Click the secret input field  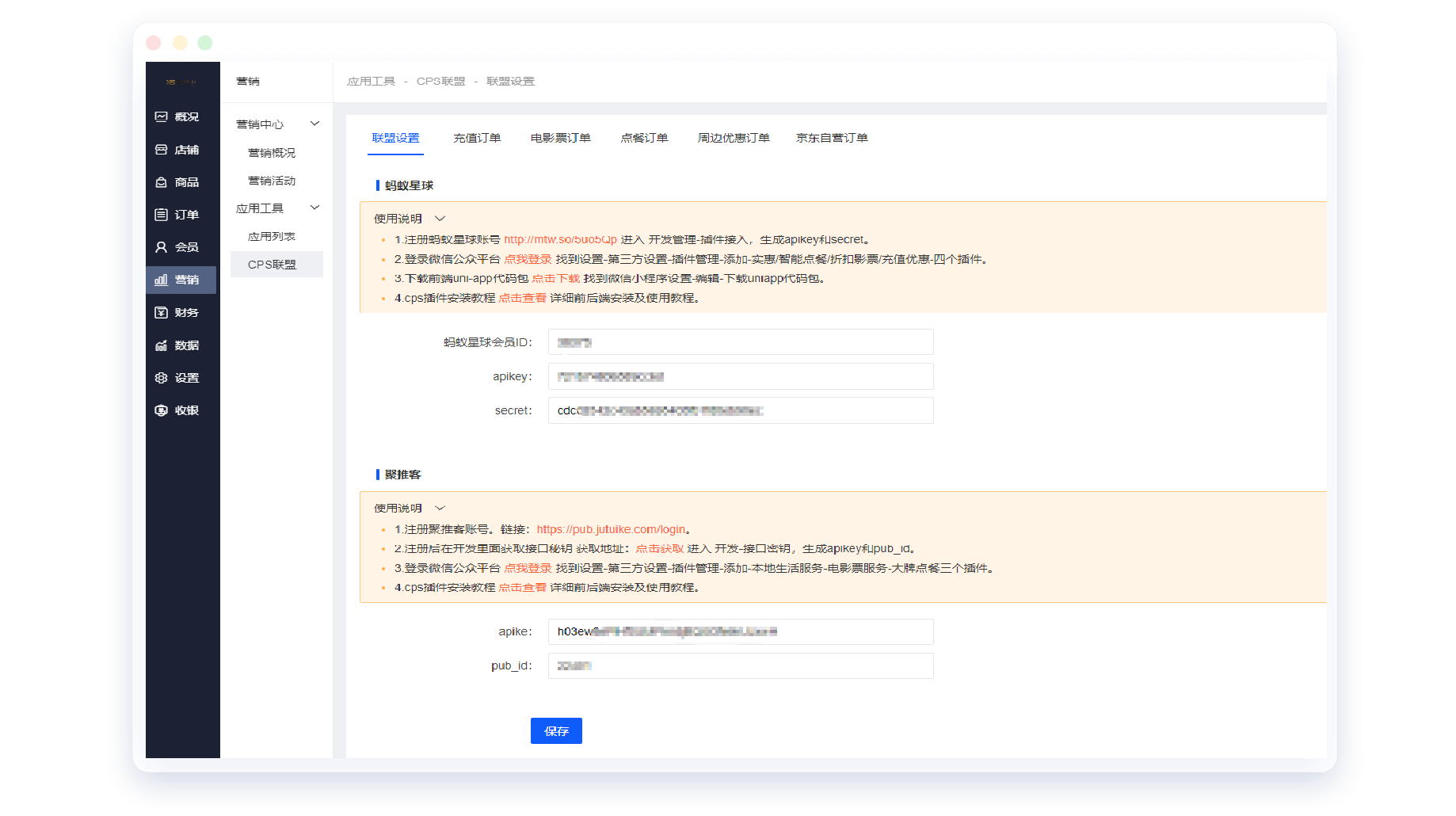pyautogui.click(x=740, y=410)
